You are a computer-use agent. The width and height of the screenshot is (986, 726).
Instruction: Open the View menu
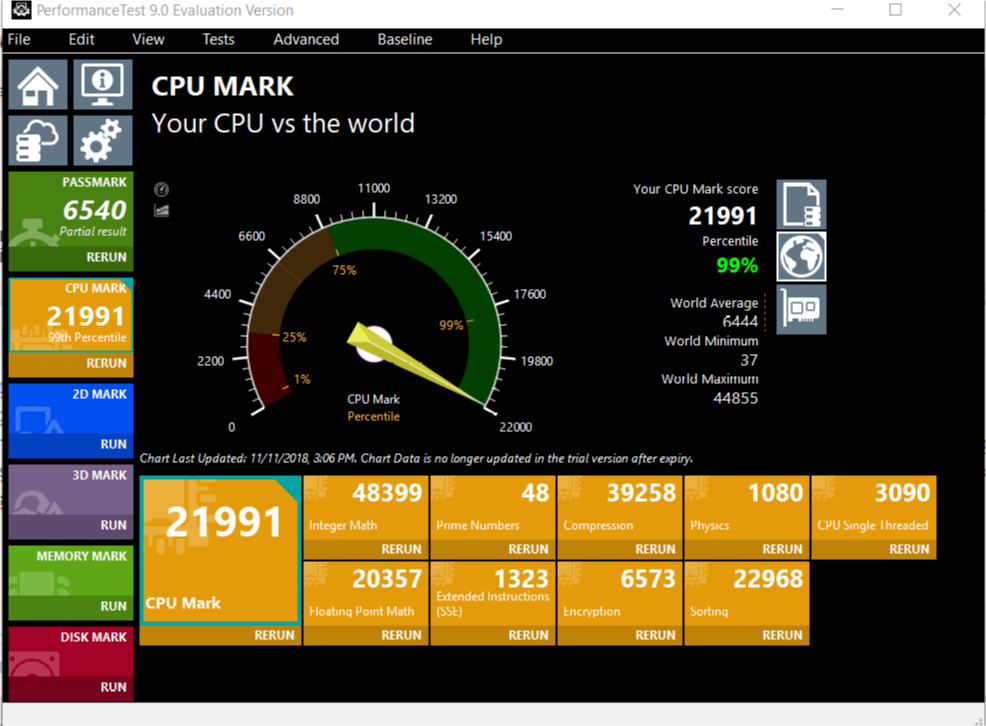148,40
